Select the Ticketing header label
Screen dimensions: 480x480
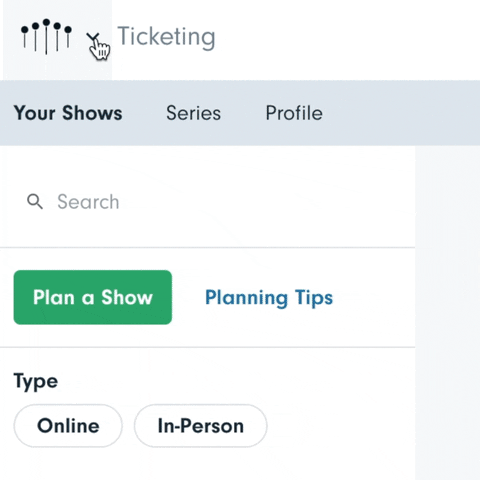[166, 37]
